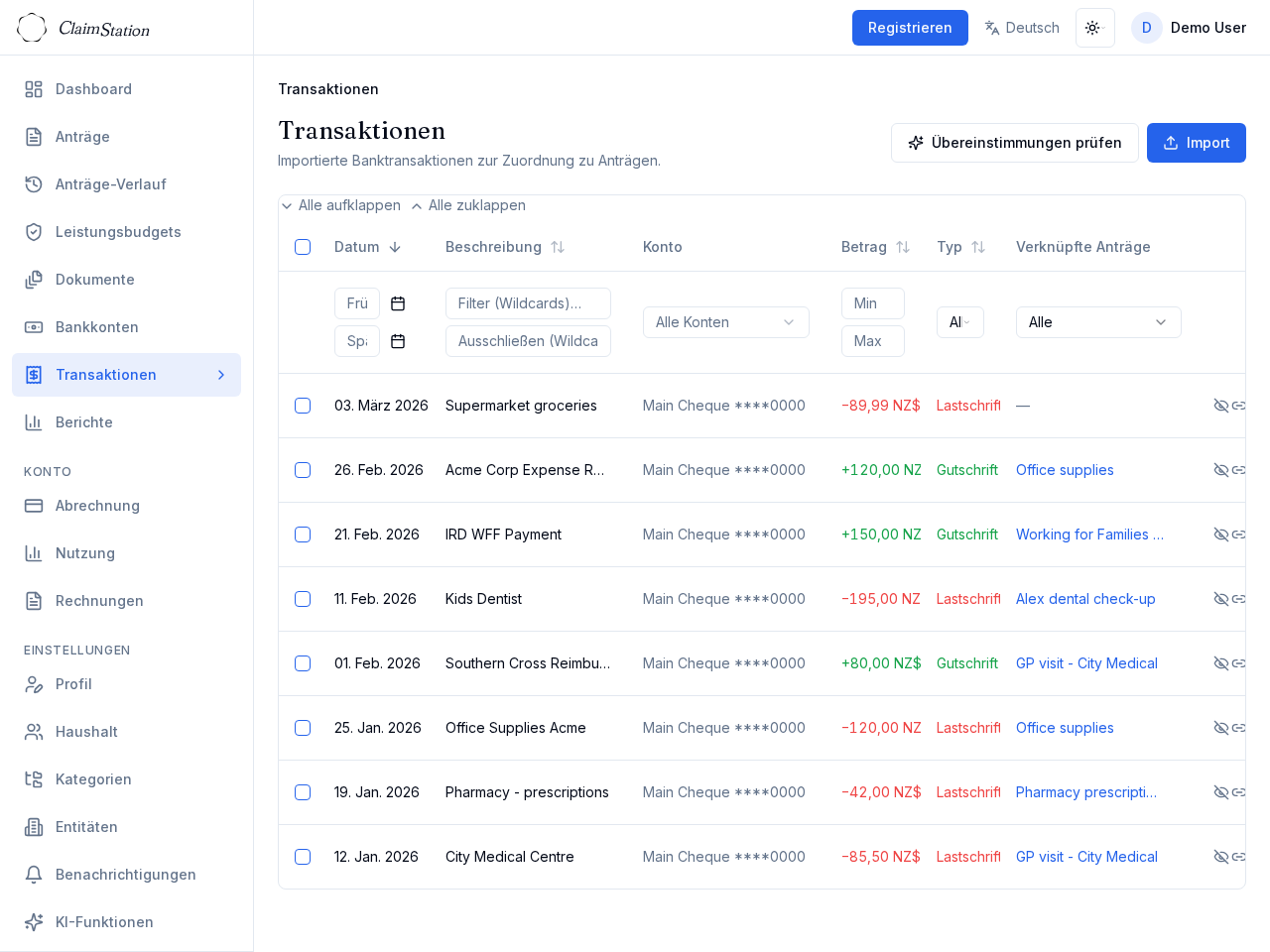Image resolution: width=1270 pixels, height=952 pixels.
Task: Sort by Datum arrow icon
Action: pyautogui.click(x=395, y=247)
